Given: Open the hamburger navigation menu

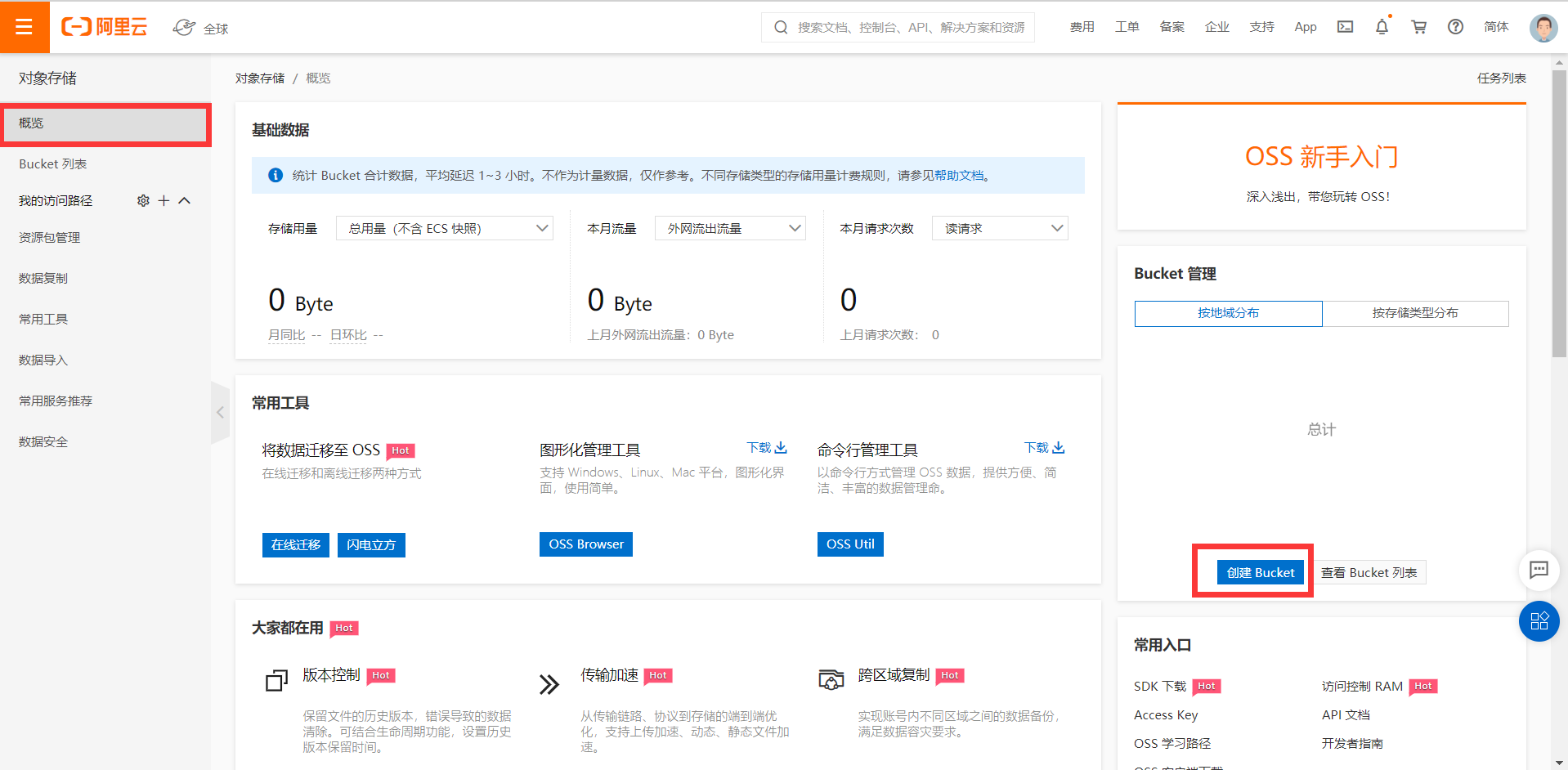Looking at the screenshot, I should pos(25,26).
